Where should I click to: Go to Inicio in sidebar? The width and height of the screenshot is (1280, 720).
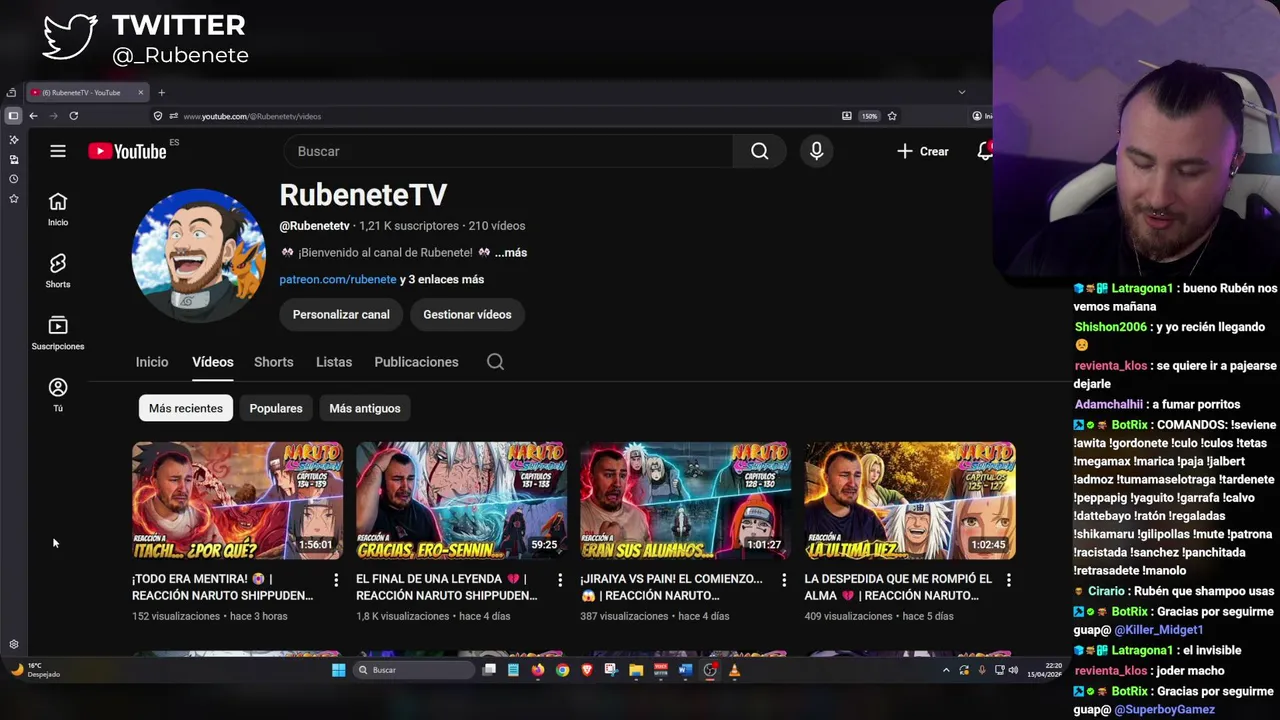tap(58, 209)
